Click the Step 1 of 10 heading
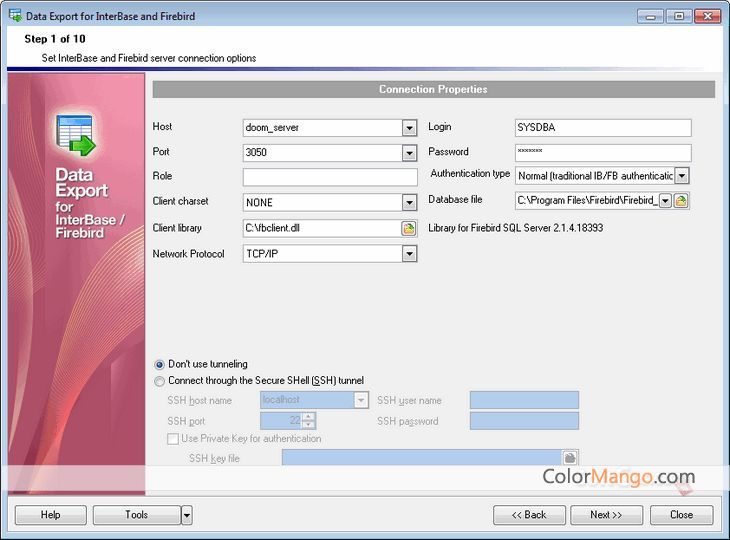This screenshot has width=730, height=540. coord(55,39)
